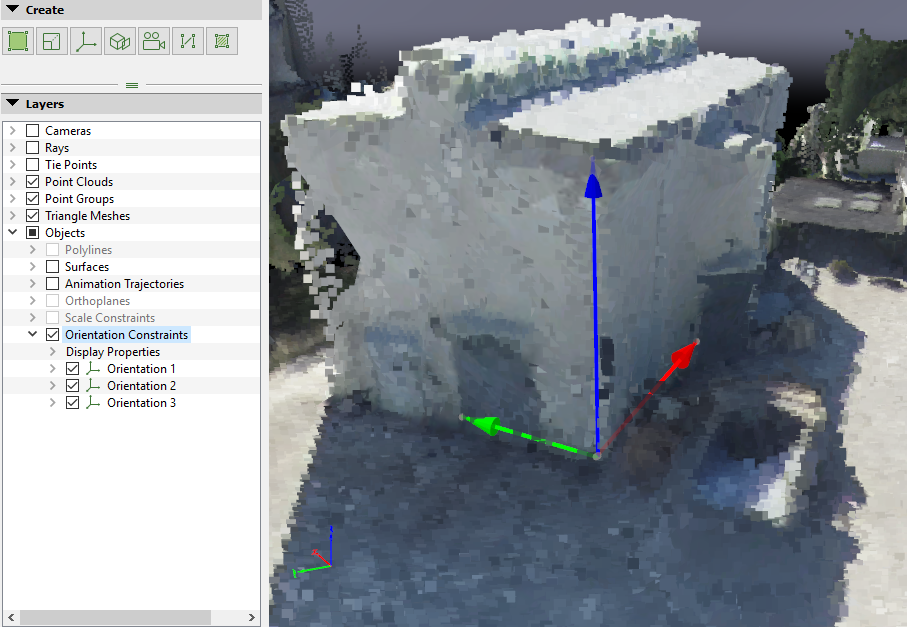Click the New Orientation Constraint axes icon
Screen dimensions: 907x627
[x=86, y=41]
